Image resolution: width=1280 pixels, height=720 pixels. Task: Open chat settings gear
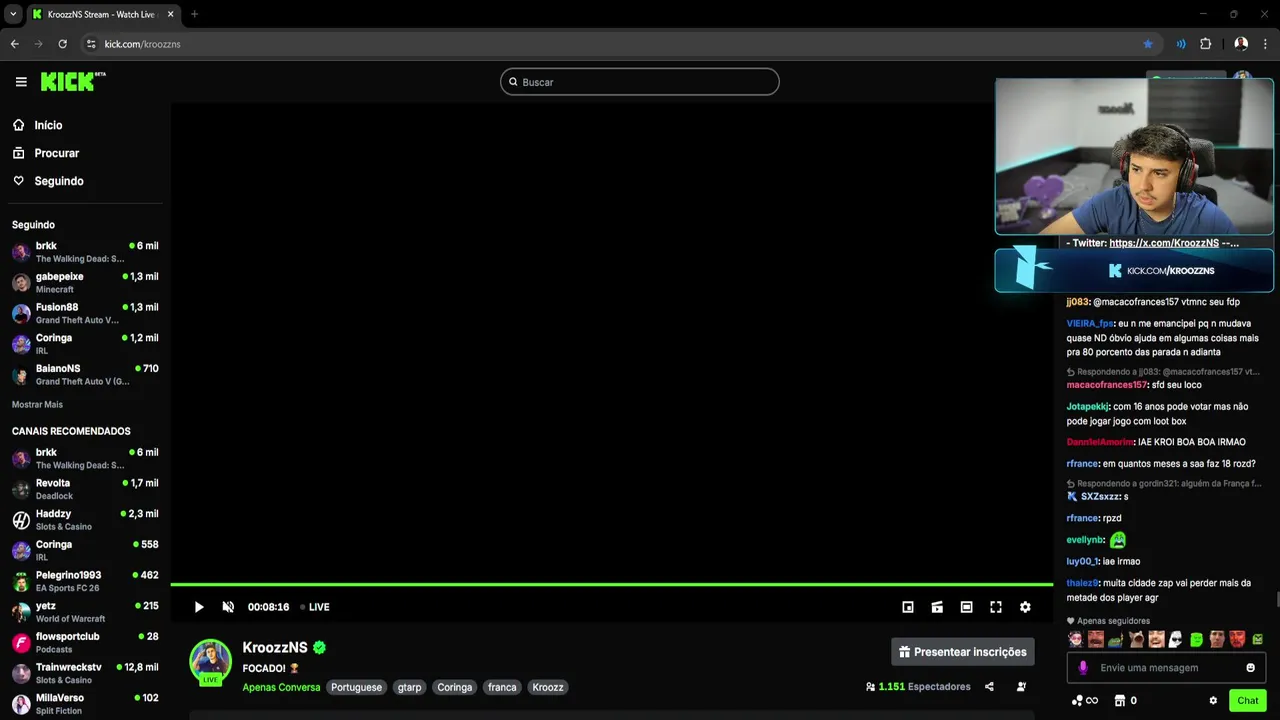pos(1213,701)
